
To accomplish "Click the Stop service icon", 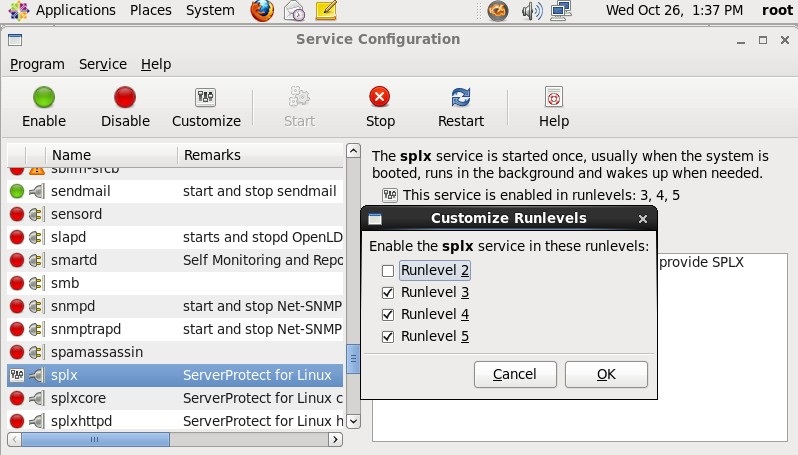I will click(380, 98).
